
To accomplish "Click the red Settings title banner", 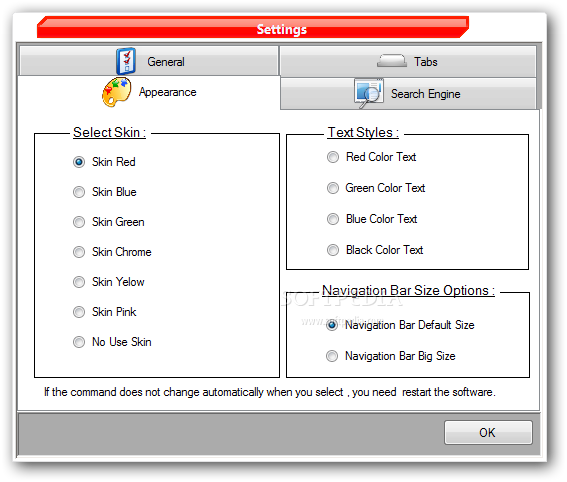I will point(253,27).
